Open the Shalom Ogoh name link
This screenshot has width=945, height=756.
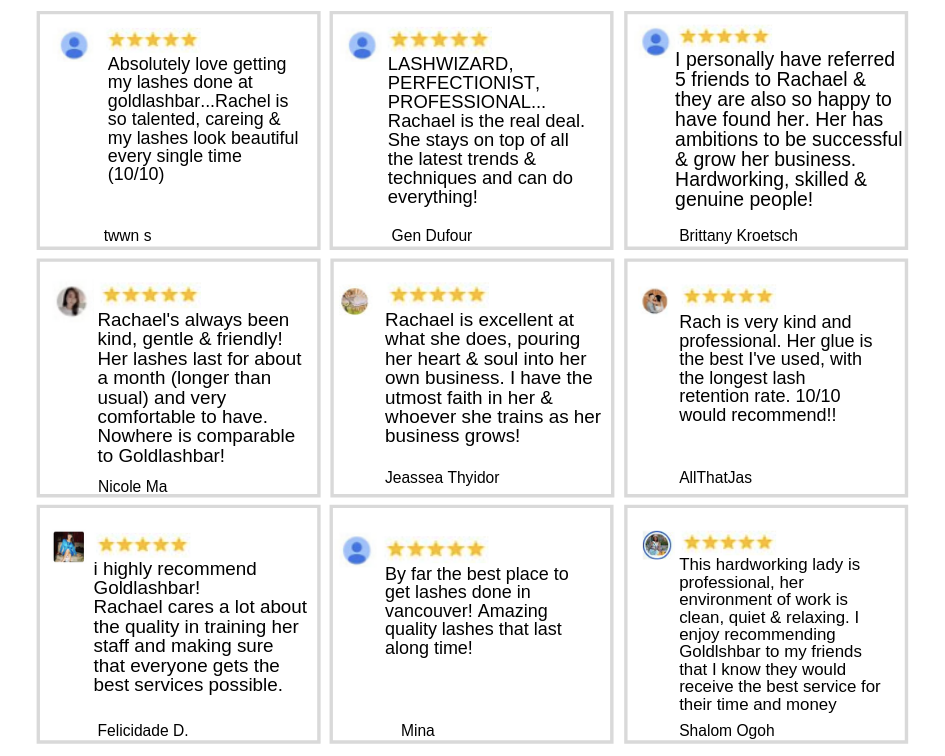coord(726,731)
